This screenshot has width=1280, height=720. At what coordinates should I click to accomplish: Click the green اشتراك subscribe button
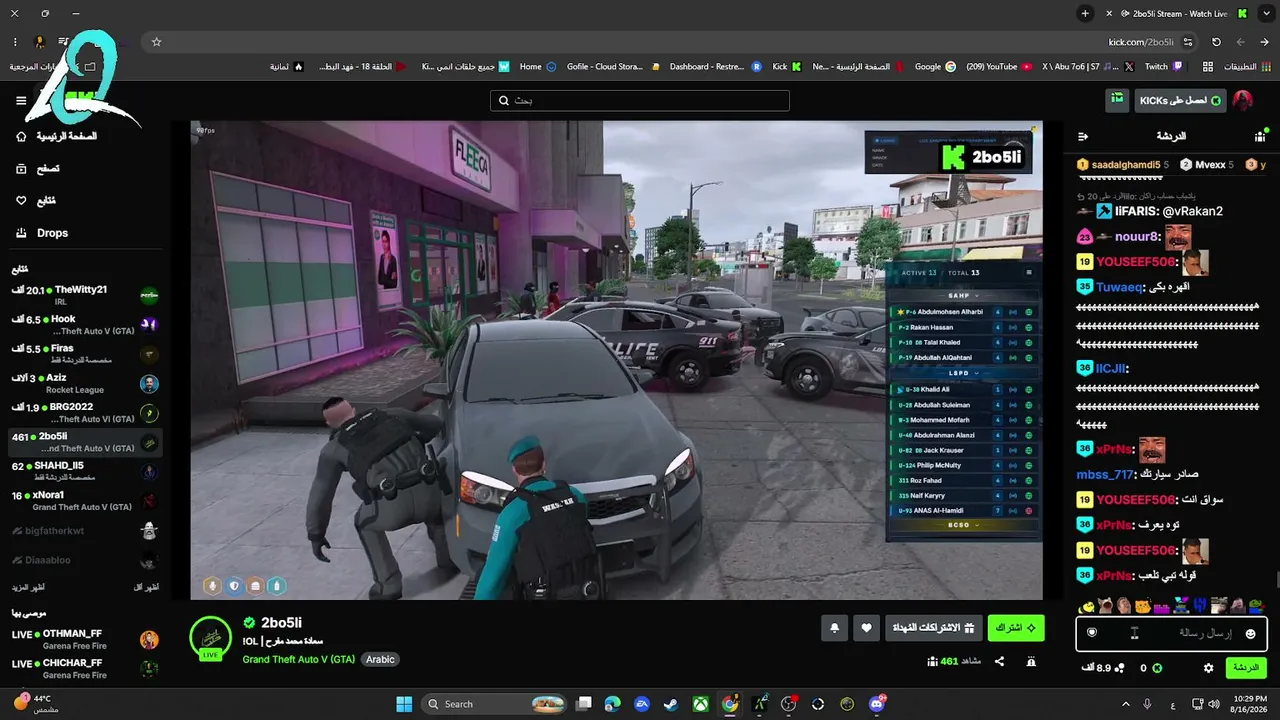1016,628
